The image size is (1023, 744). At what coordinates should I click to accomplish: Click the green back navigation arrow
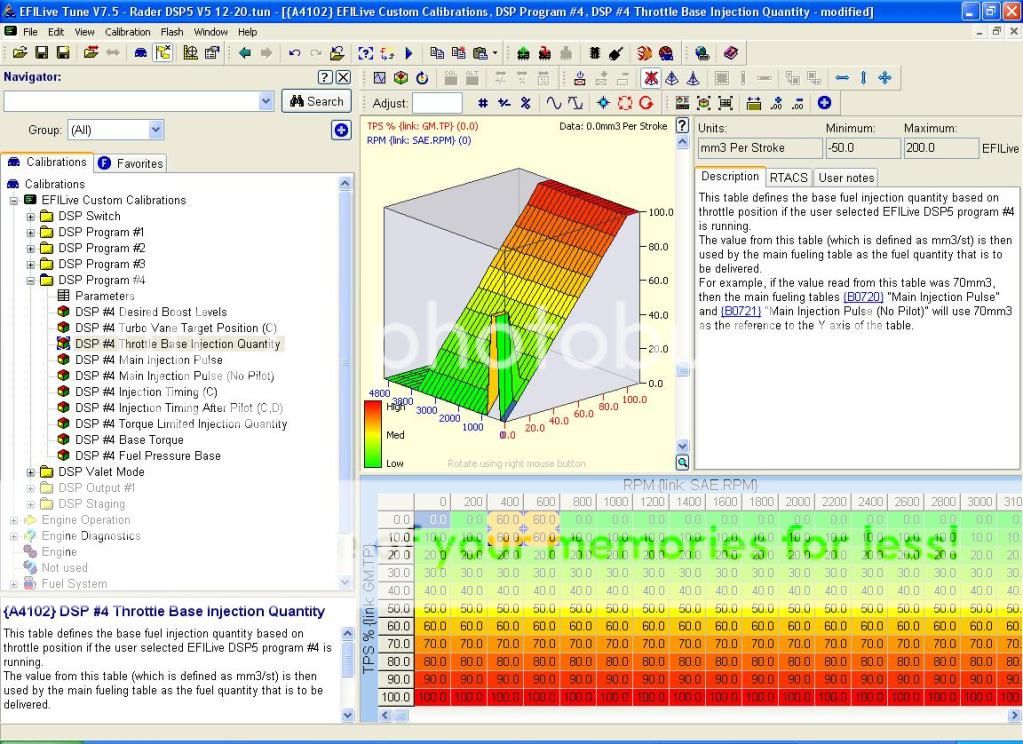pyautogui.click(x=245, y=53)
